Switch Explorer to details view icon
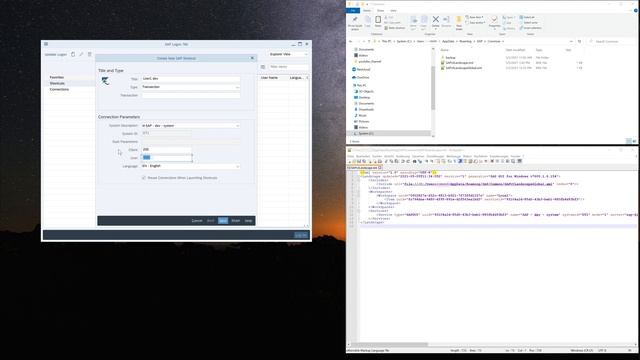 629,141
